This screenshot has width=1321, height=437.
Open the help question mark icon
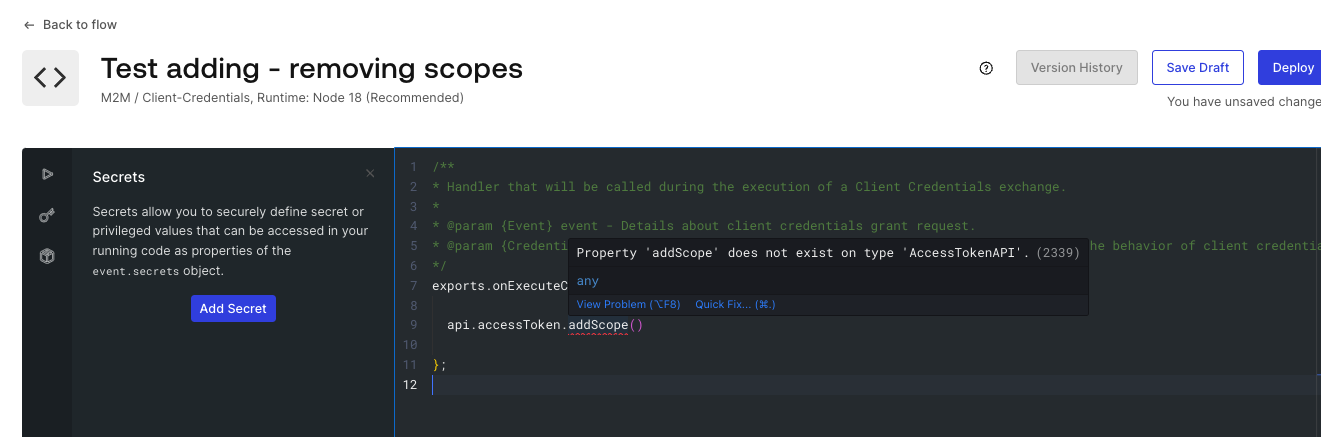point(986,68)
